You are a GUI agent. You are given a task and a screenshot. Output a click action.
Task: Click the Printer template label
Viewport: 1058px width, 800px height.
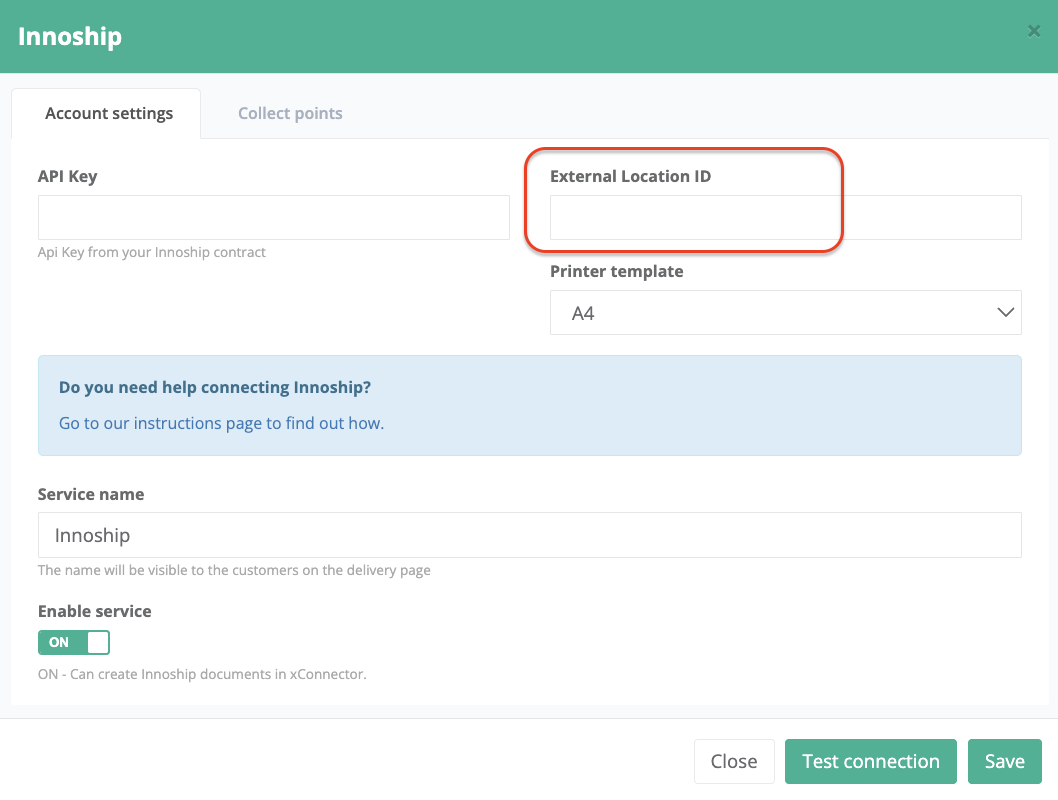(617, 271)
